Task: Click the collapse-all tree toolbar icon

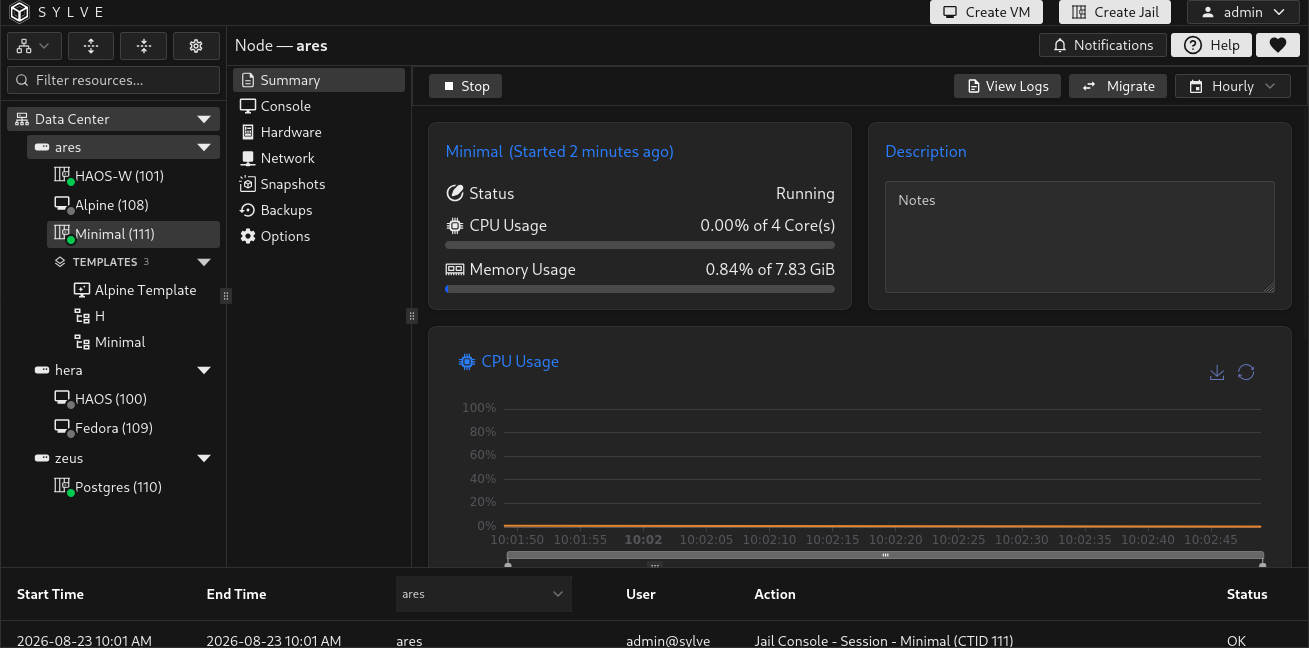Action: [x=143, y=46]
